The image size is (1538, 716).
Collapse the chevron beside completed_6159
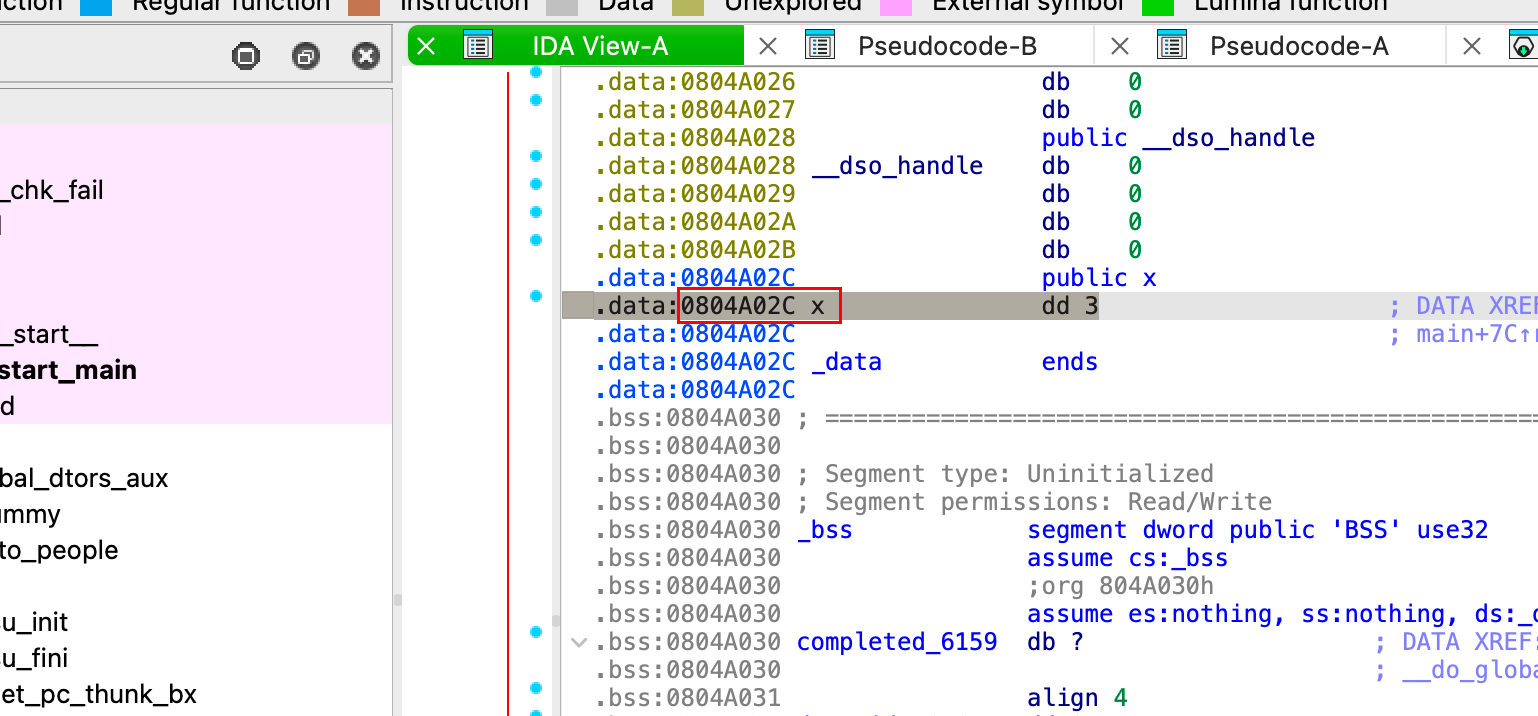click(x=578, y=642)
